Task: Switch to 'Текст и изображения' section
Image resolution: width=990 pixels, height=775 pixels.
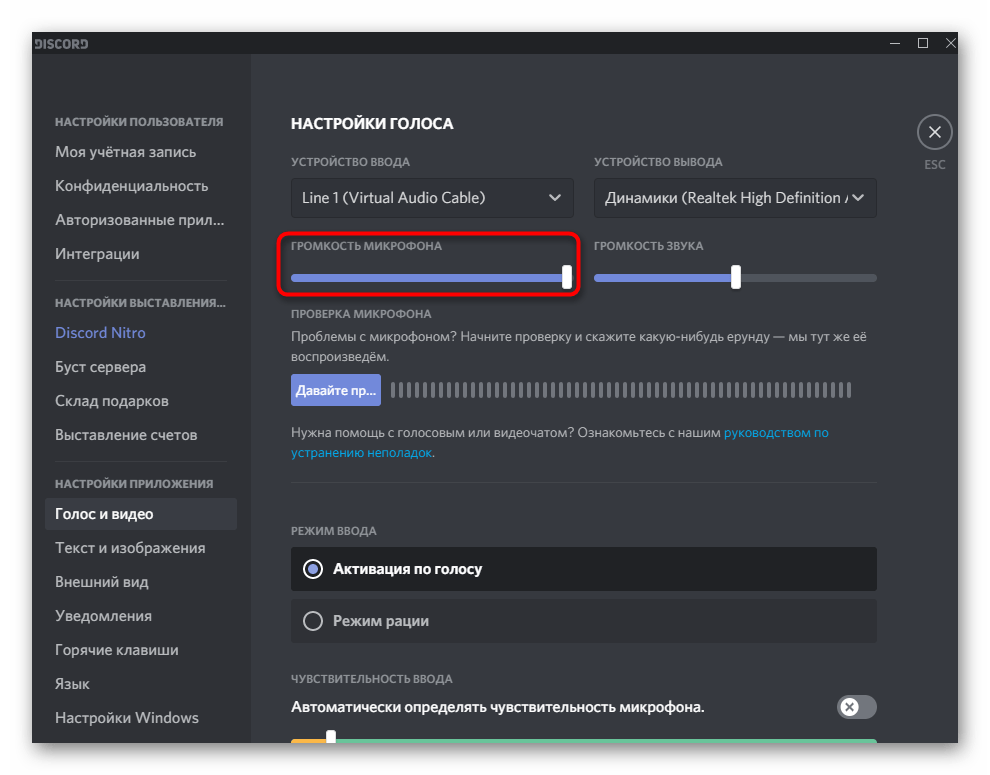Action: click(x=130, y=548)
